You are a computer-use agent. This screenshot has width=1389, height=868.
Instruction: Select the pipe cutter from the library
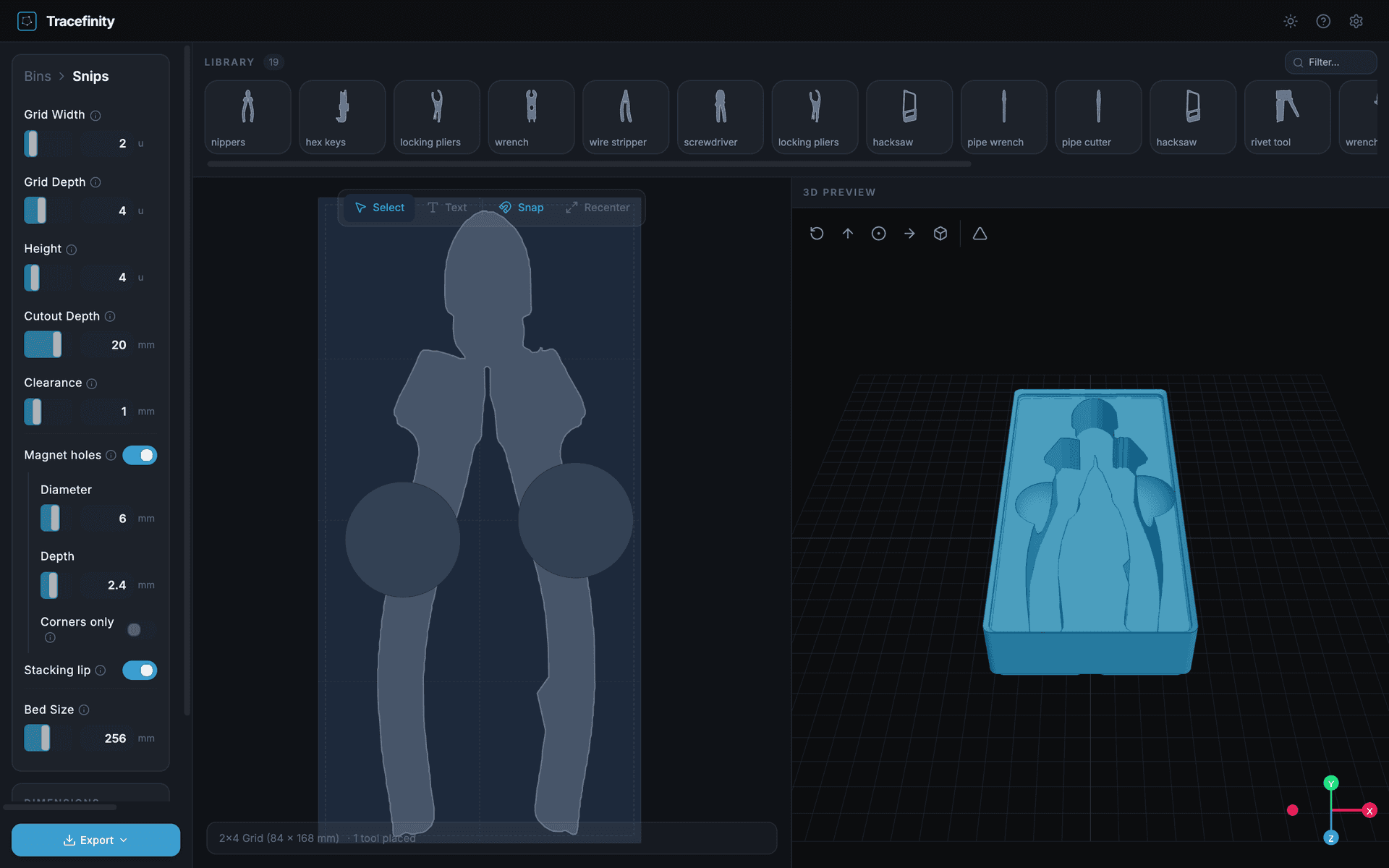1097,116
